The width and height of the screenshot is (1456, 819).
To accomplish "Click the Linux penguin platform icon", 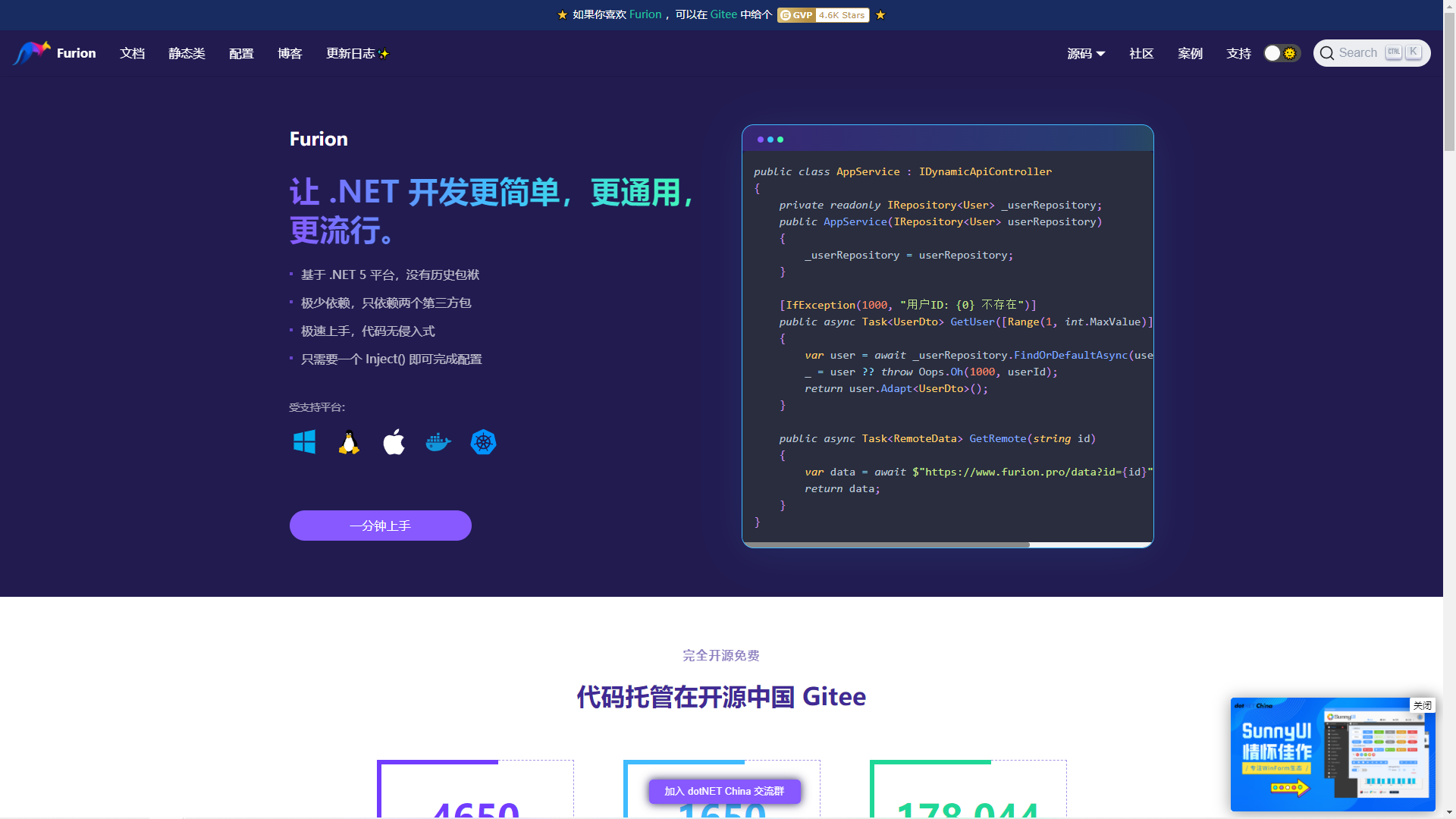I will coord(349,441).
